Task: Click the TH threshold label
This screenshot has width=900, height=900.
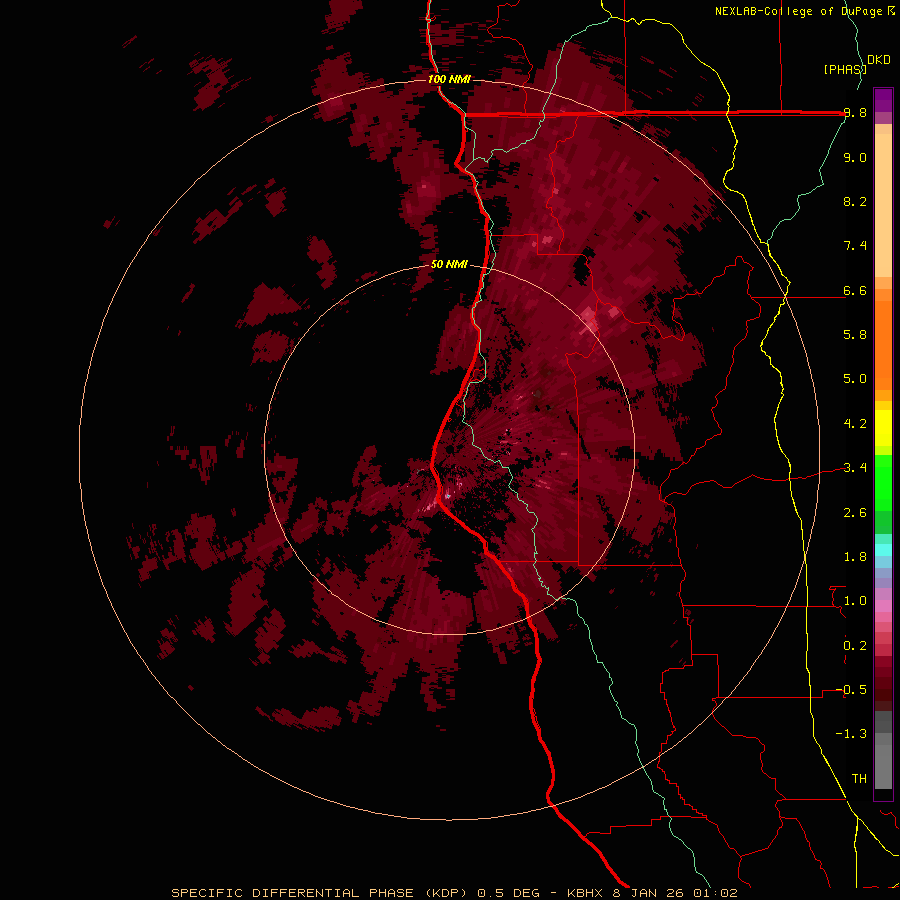Action: (859, 779)
